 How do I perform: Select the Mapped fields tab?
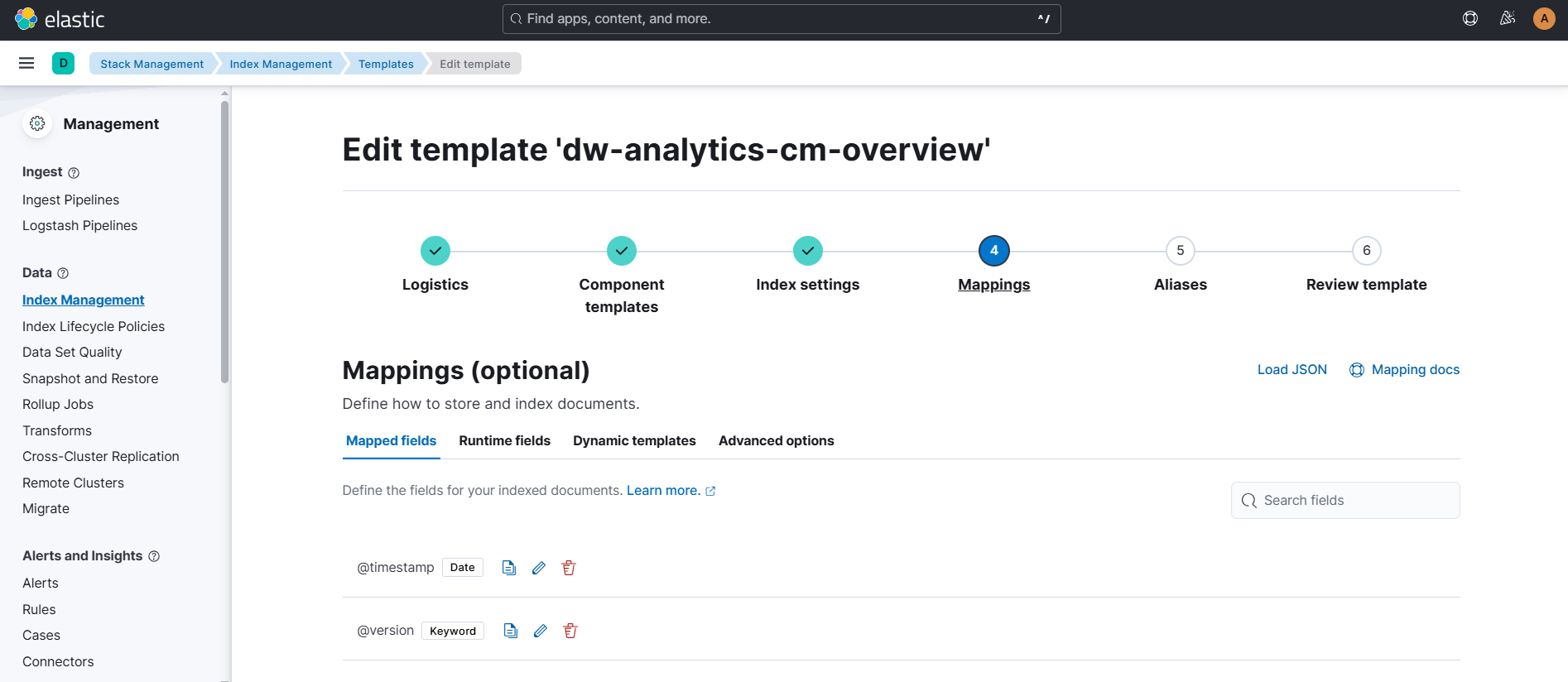(x=391, y=441)
